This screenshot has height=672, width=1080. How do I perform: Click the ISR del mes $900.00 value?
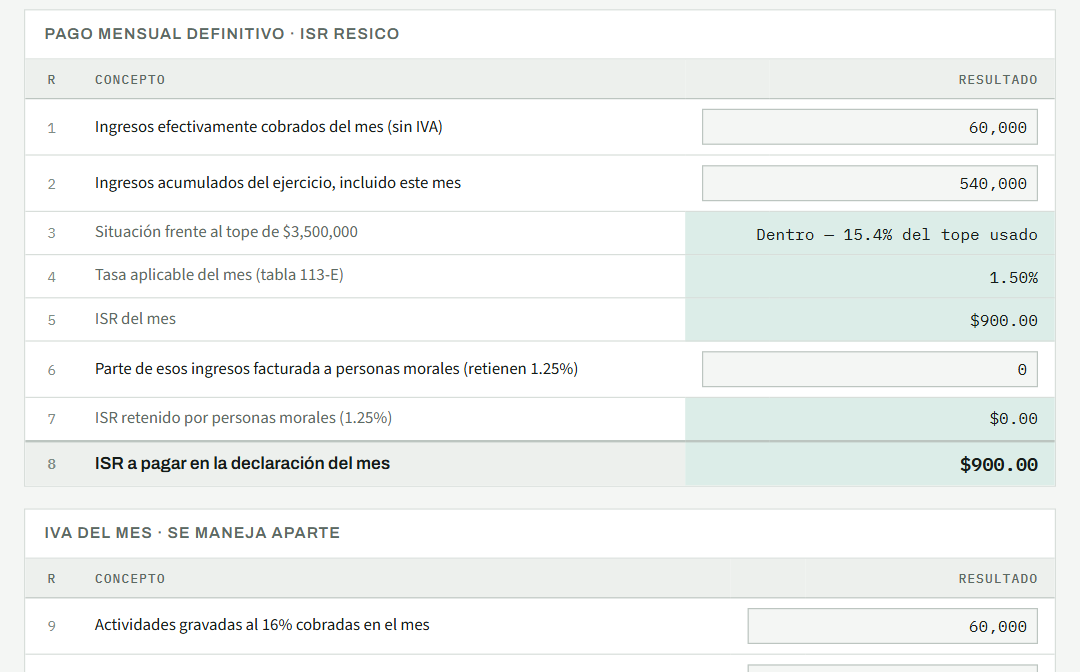(1004, 321)
